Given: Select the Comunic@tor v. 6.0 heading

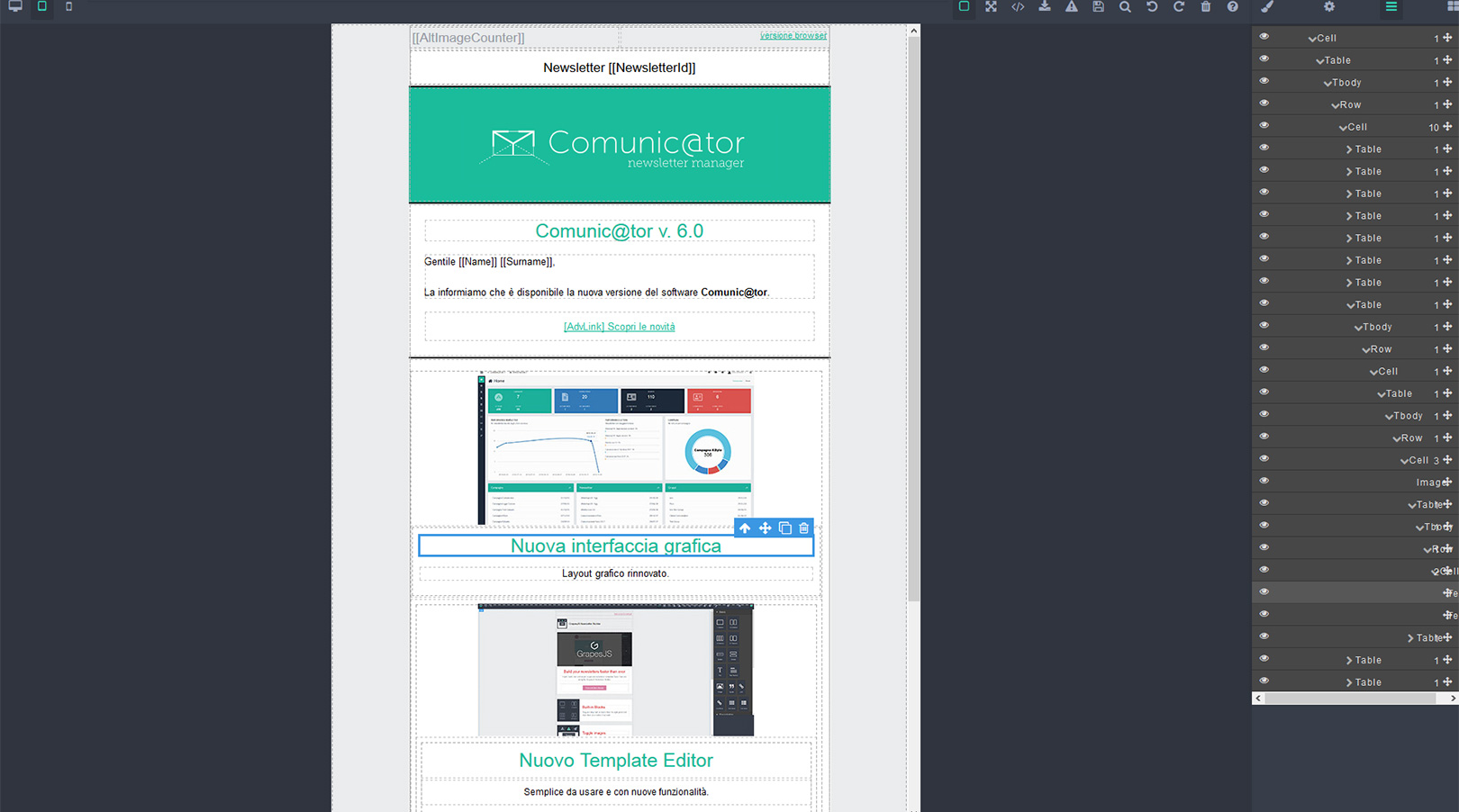Looking at the screenshot, I should [619, 231].
